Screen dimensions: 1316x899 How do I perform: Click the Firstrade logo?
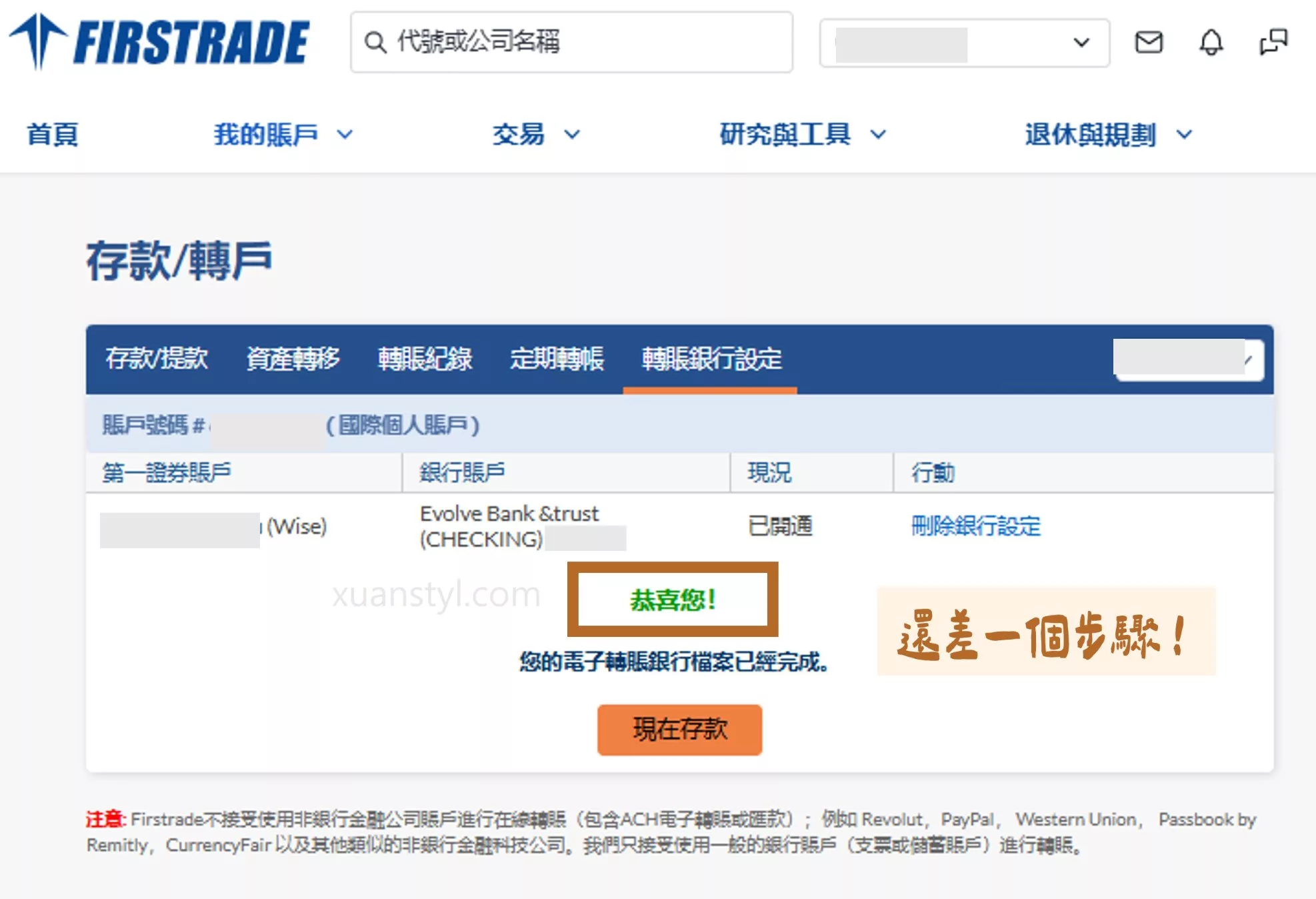(160, 42)
